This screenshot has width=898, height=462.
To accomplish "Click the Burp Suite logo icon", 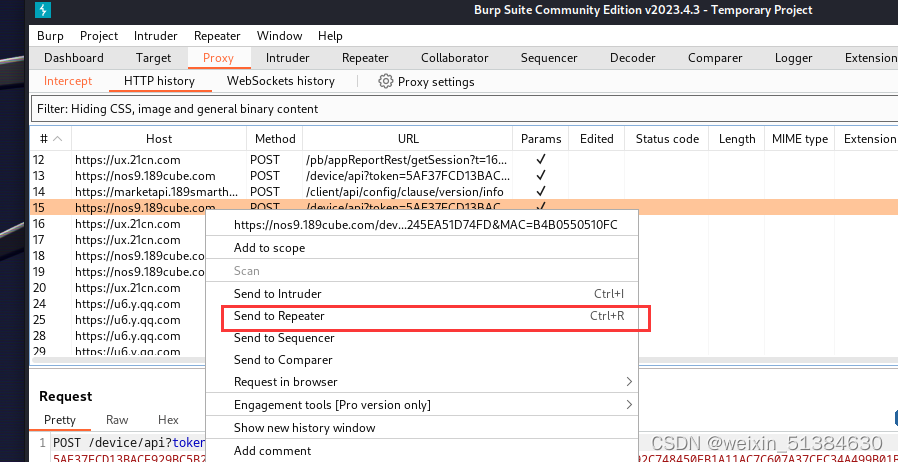I will [43, 10].
